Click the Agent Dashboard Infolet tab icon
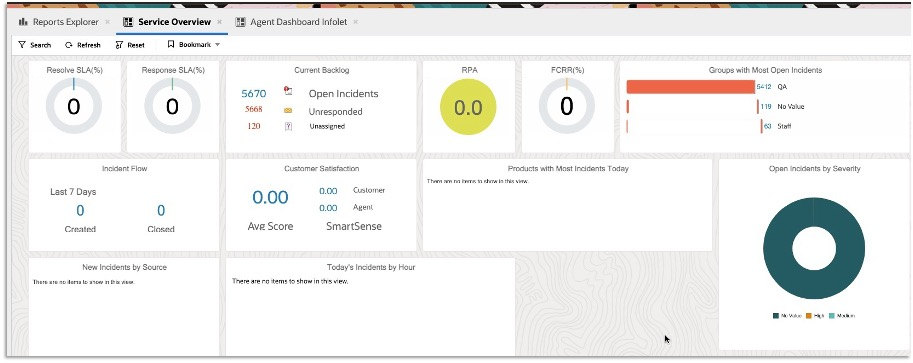This screenshot has height=363, width=913. click(x=240, y=22)
